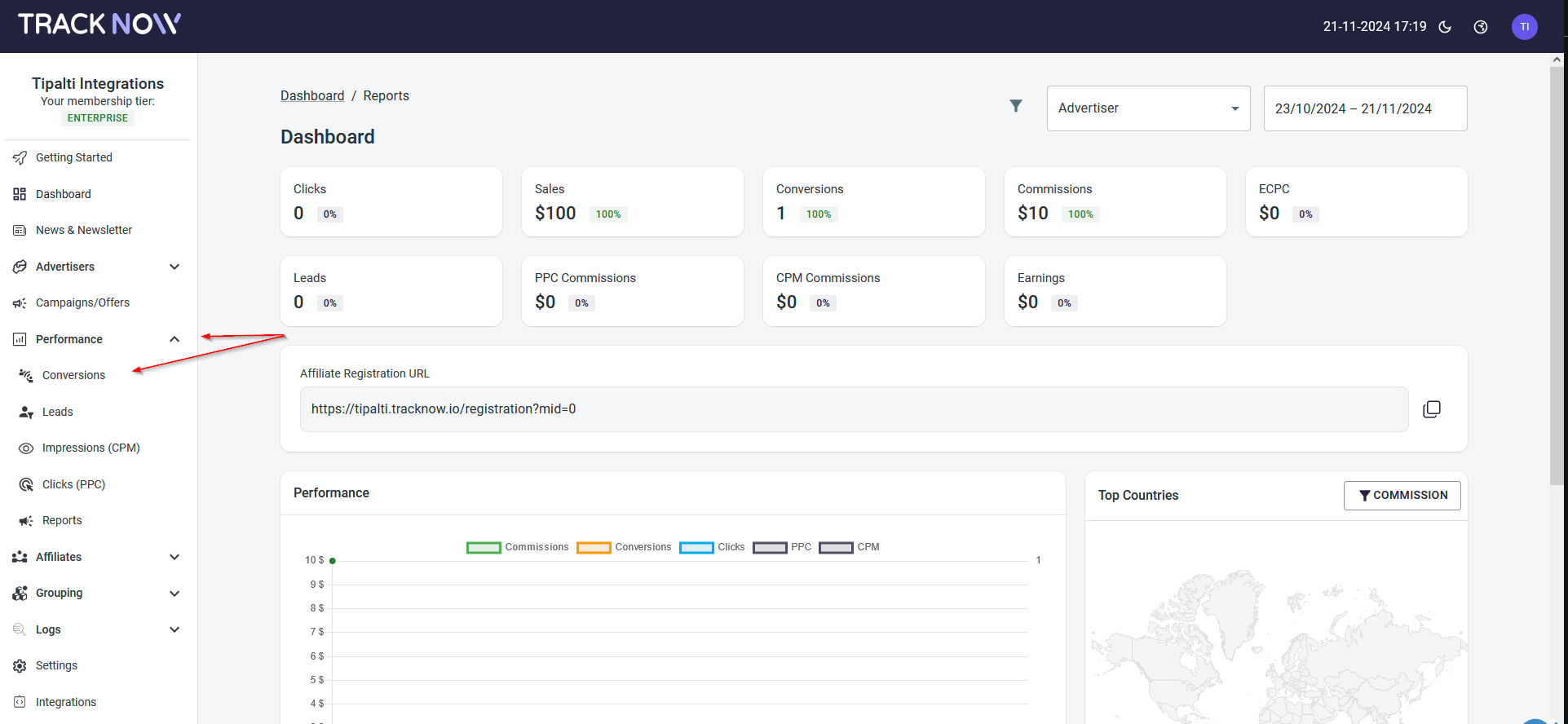Viewport: 1568px width, 724px height.
Task: Click the Conversions sidebar icon
Action: click(26, 375)
